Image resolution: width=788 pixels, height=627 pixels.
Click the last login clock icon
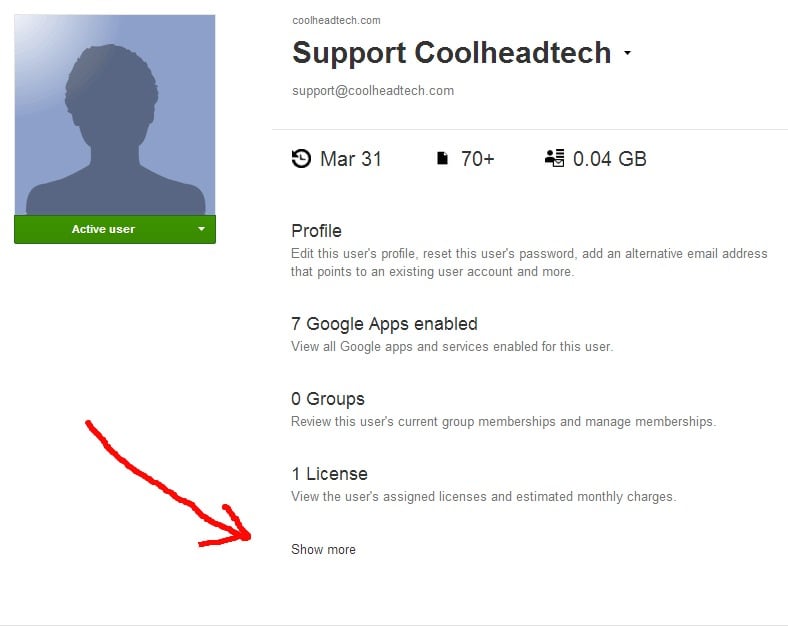coord(301,158)
